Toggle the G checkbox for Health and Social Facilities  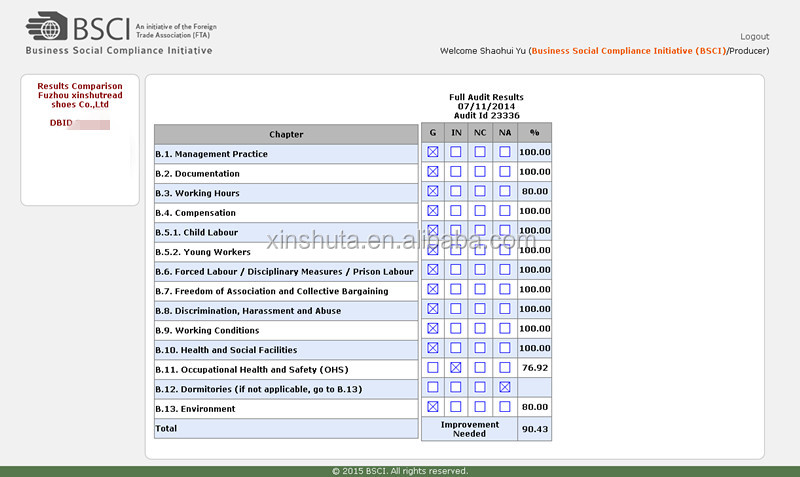pyautogui.click(x=433, y=348)
